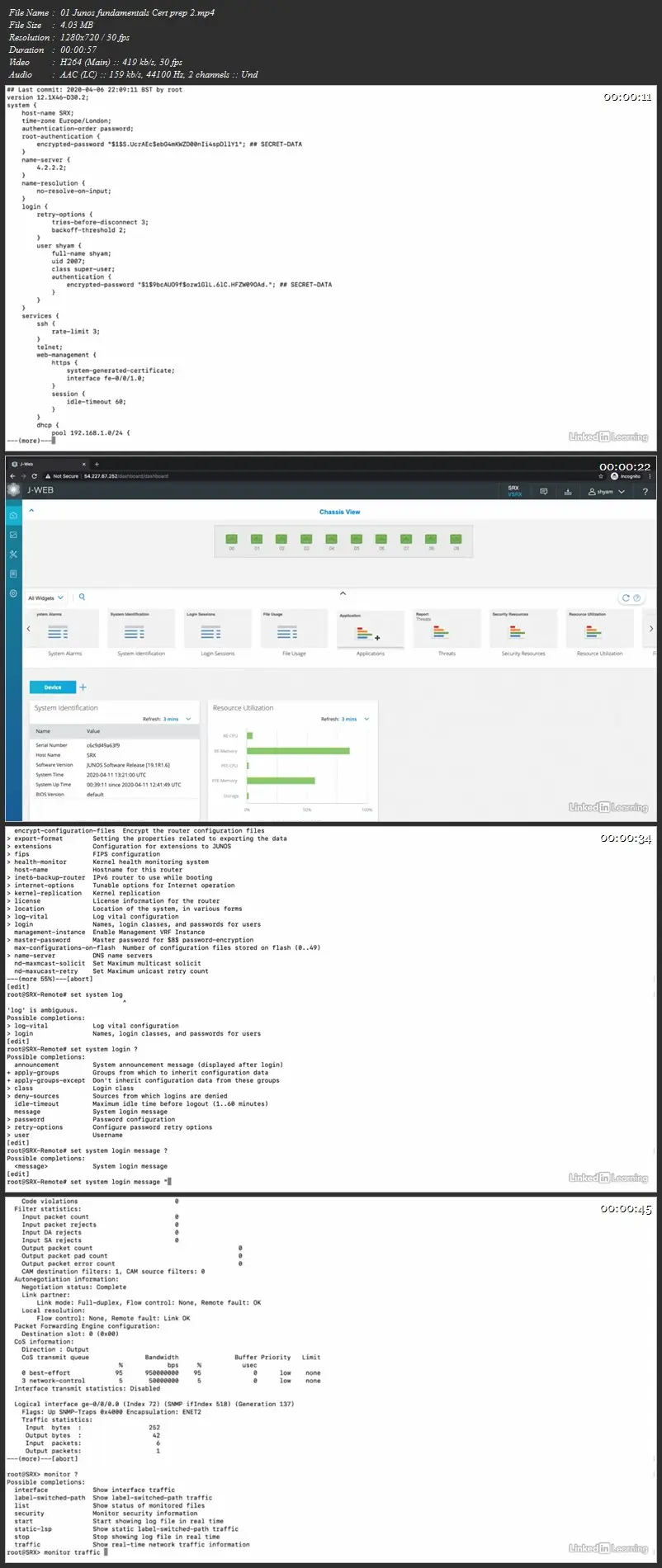Click the host-name SRX config line
The width and height of the screenshot is (662, 1568).
click(47, 113)
